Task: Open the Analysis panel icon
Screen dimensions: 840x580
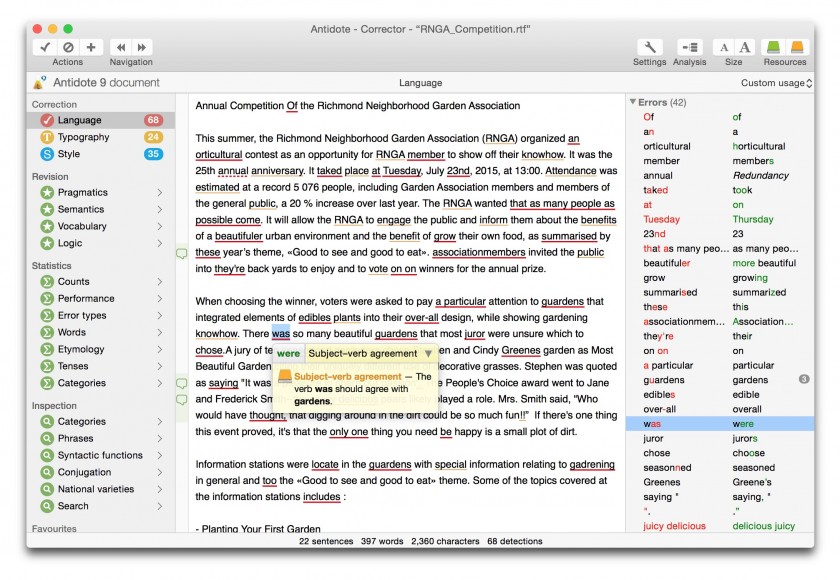Action: click(689, 47)
